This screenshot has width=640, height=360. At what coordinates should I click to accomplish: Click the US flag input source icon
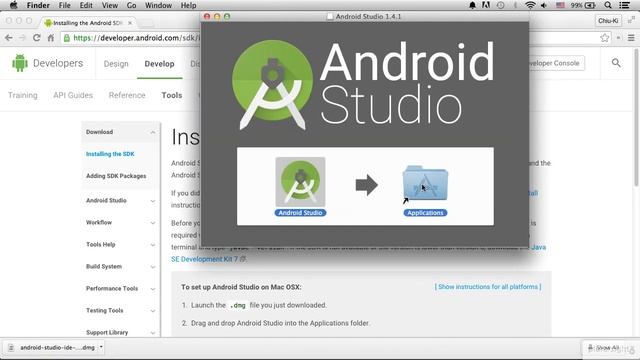560,5
